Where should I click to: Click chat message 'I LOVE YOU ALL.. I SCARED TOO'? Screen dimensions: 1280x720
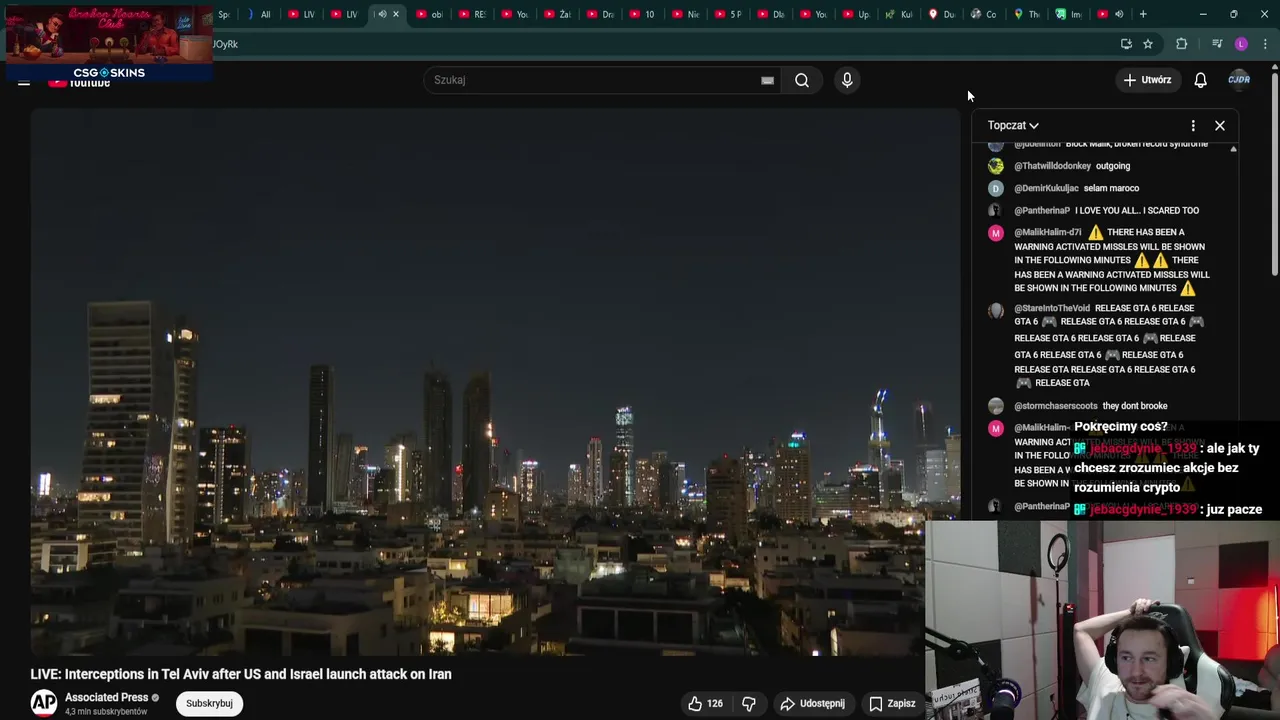tap(1137, 211)
